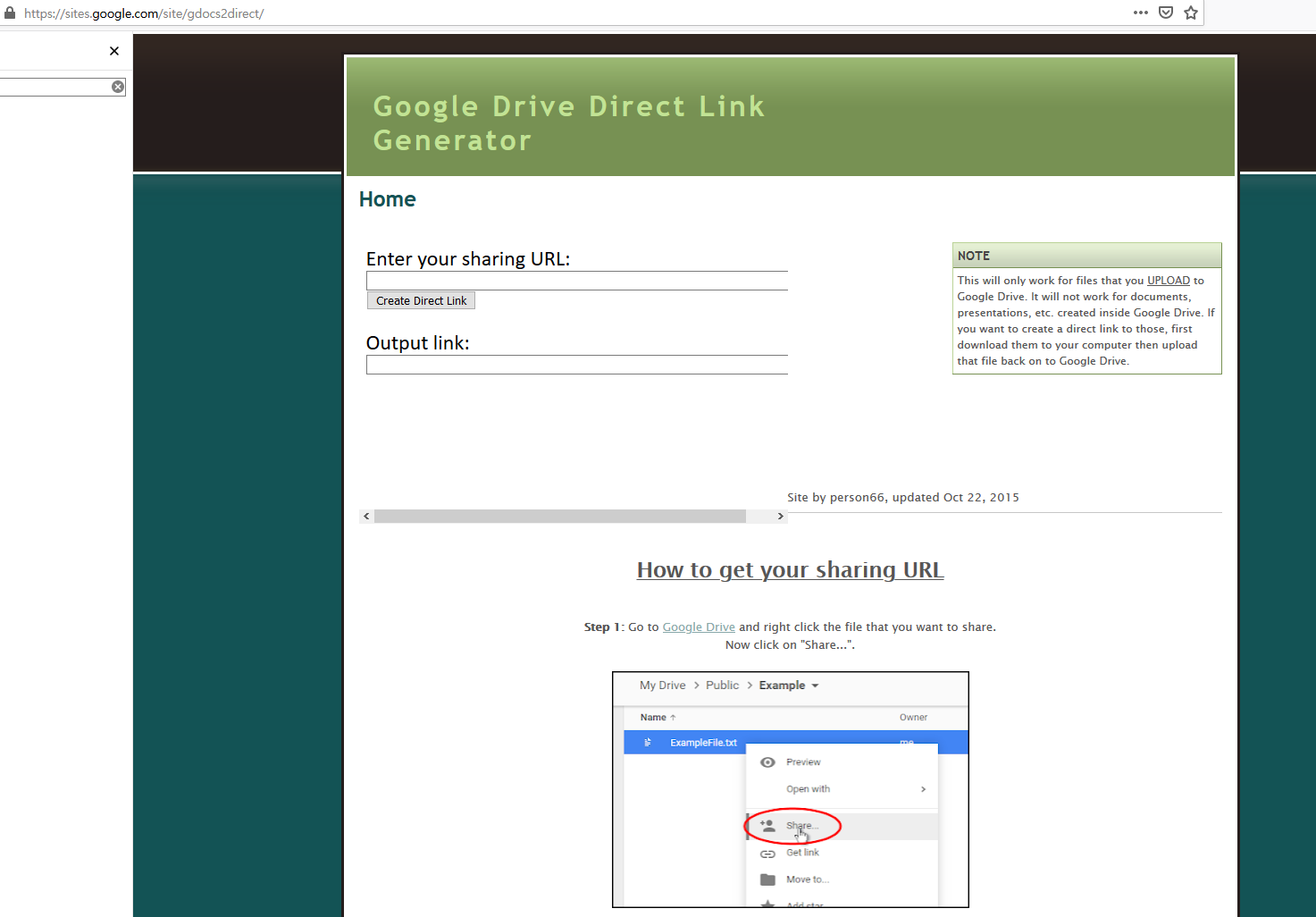Click the horizontal scrollbar thumb

click(560, 517)
